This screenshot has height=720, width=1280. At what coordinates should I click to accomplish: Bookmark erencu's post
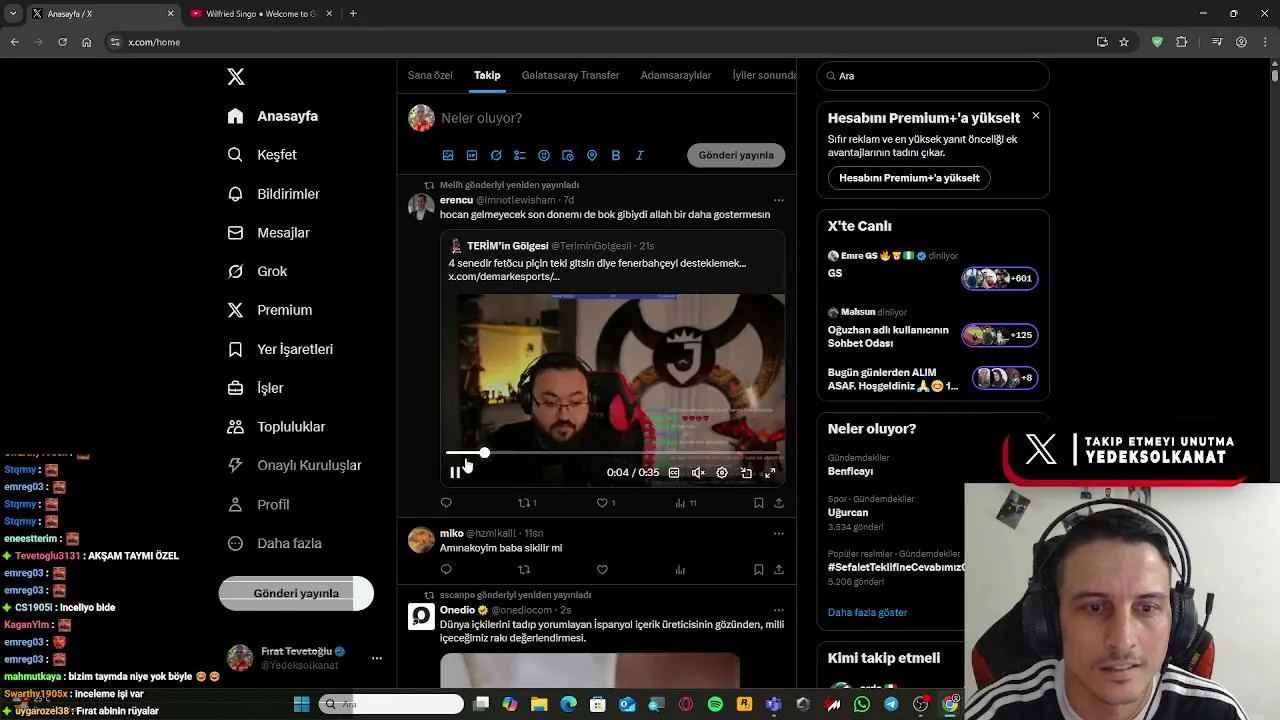(759, 503)
